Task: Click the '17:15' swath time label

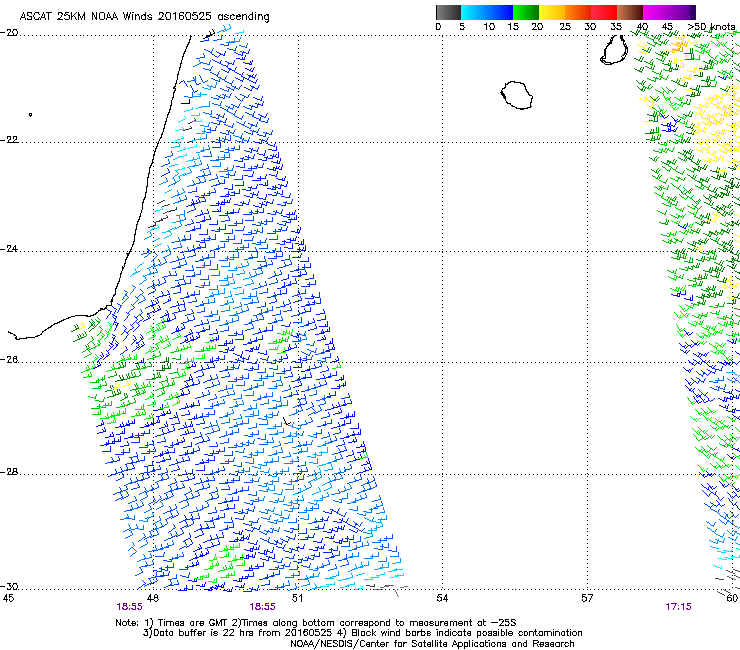Action: point(678,607)
